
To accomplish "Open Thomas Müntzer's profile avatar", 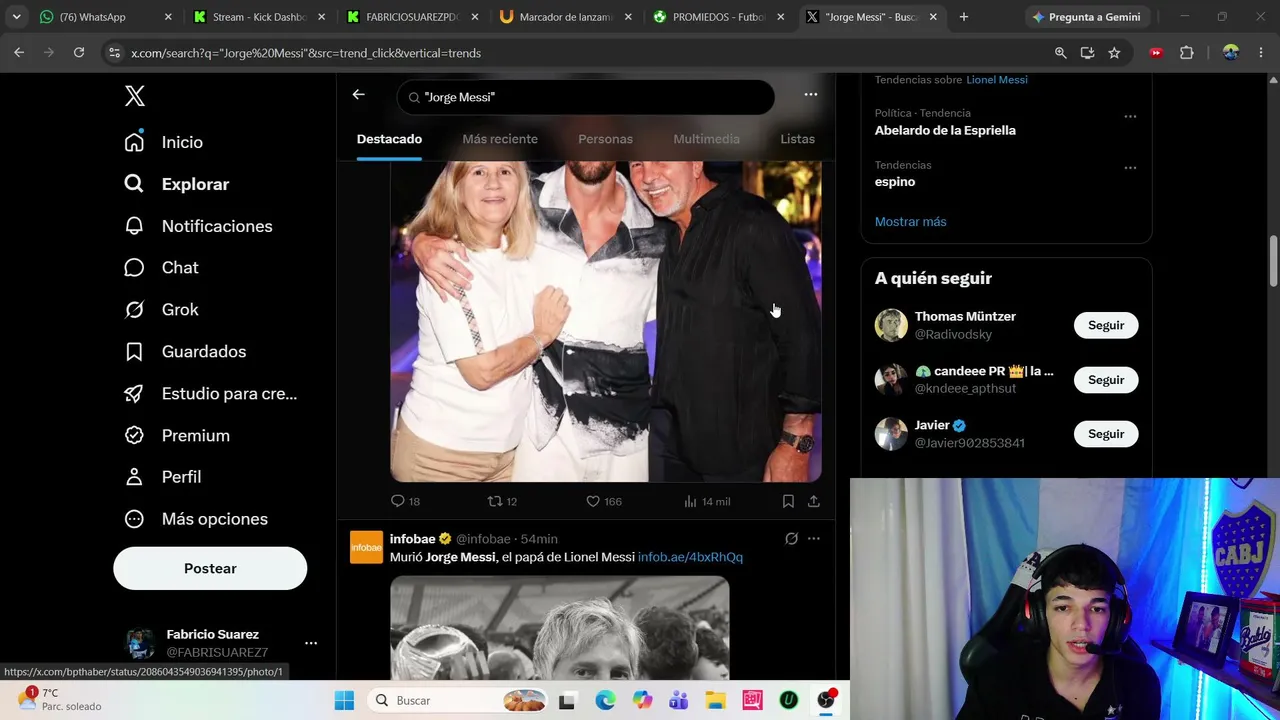I will coord(891,325).
